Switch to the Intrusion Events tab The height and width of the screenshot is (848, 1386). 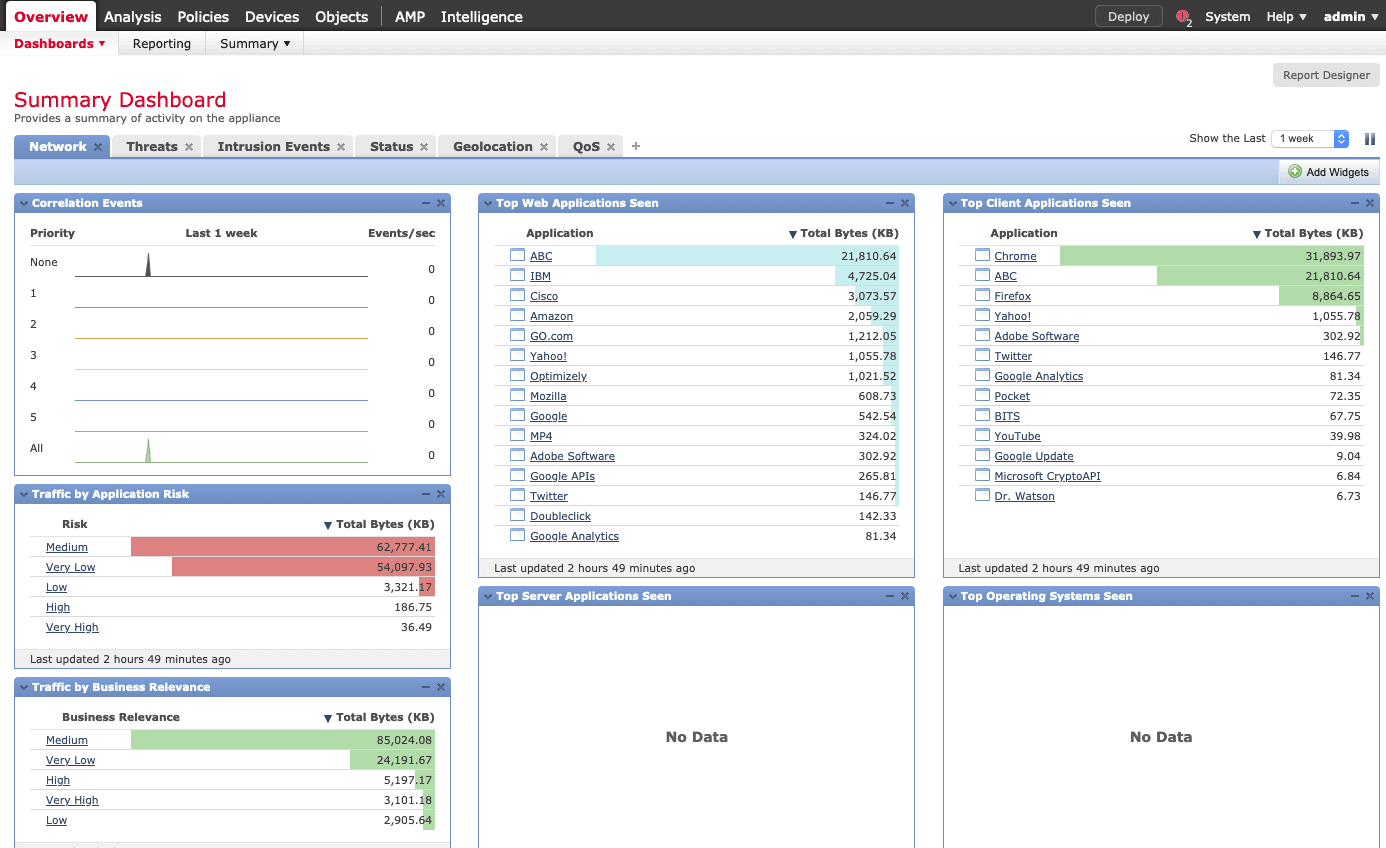273,147
